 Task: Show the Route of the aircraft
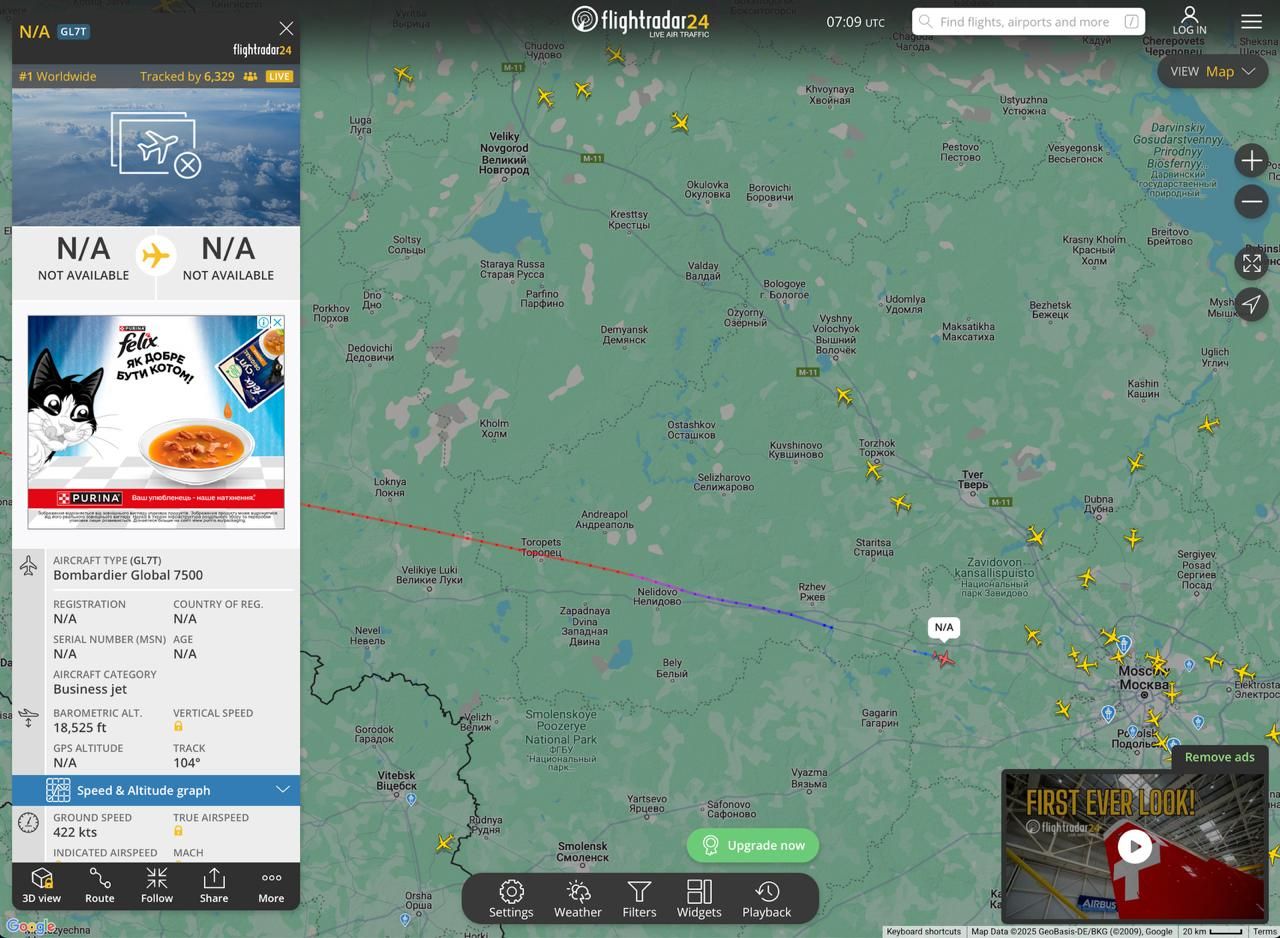coord(99,886)
